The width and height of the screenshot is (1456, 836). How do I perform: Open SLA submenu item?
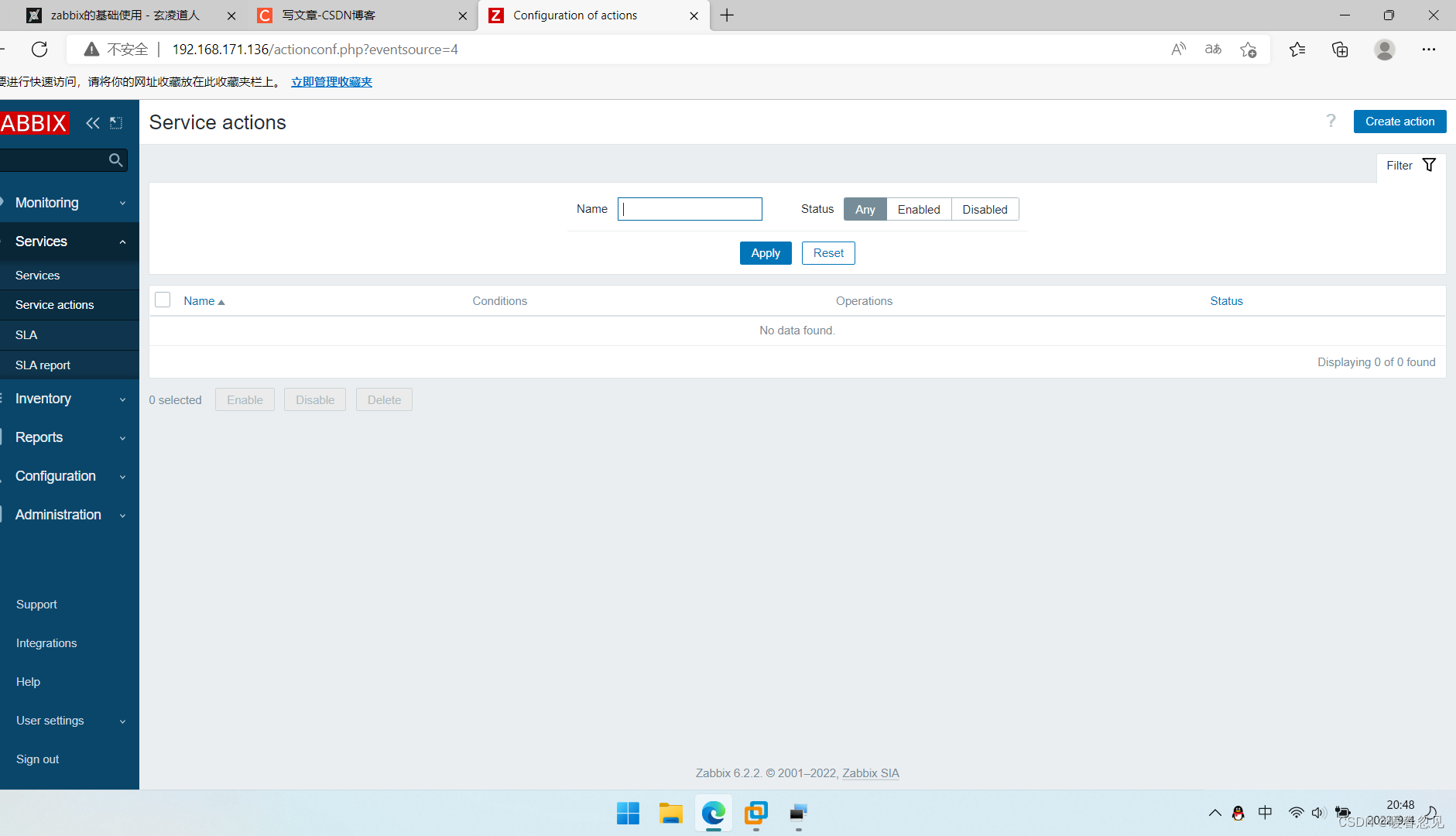pos(70,335)
